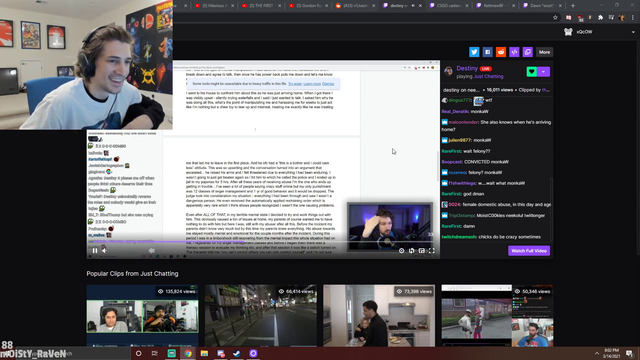Expand the dropdown next to the follow heart
Viewport: 640px width, 360px height.
(544, 71)
